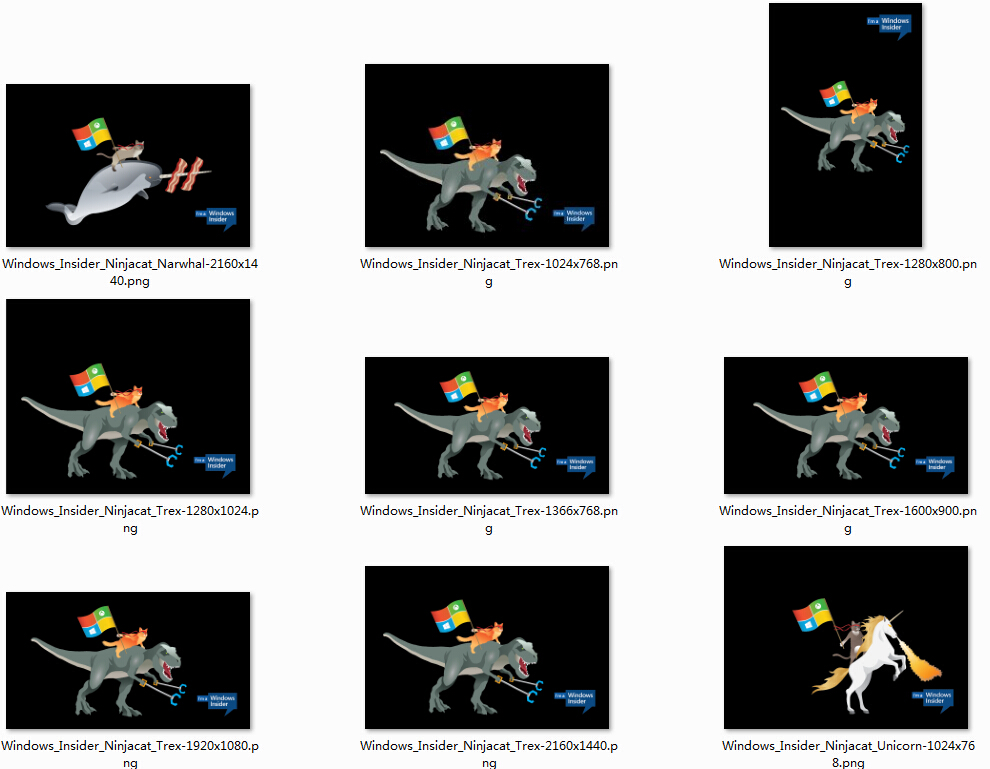Select the Narwhal 2160x1440 image thumbnail
The width and height of the screenshot is (990, 769).
pyautogui.click(x=127, y=165)
